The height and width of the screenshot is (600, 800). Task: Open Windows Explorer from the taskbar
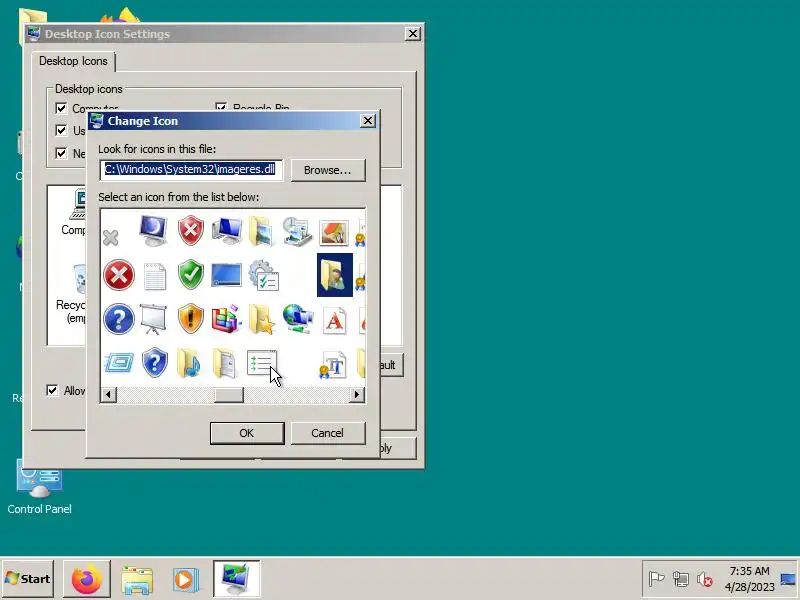pyautogui.click(x=137, y=579)
